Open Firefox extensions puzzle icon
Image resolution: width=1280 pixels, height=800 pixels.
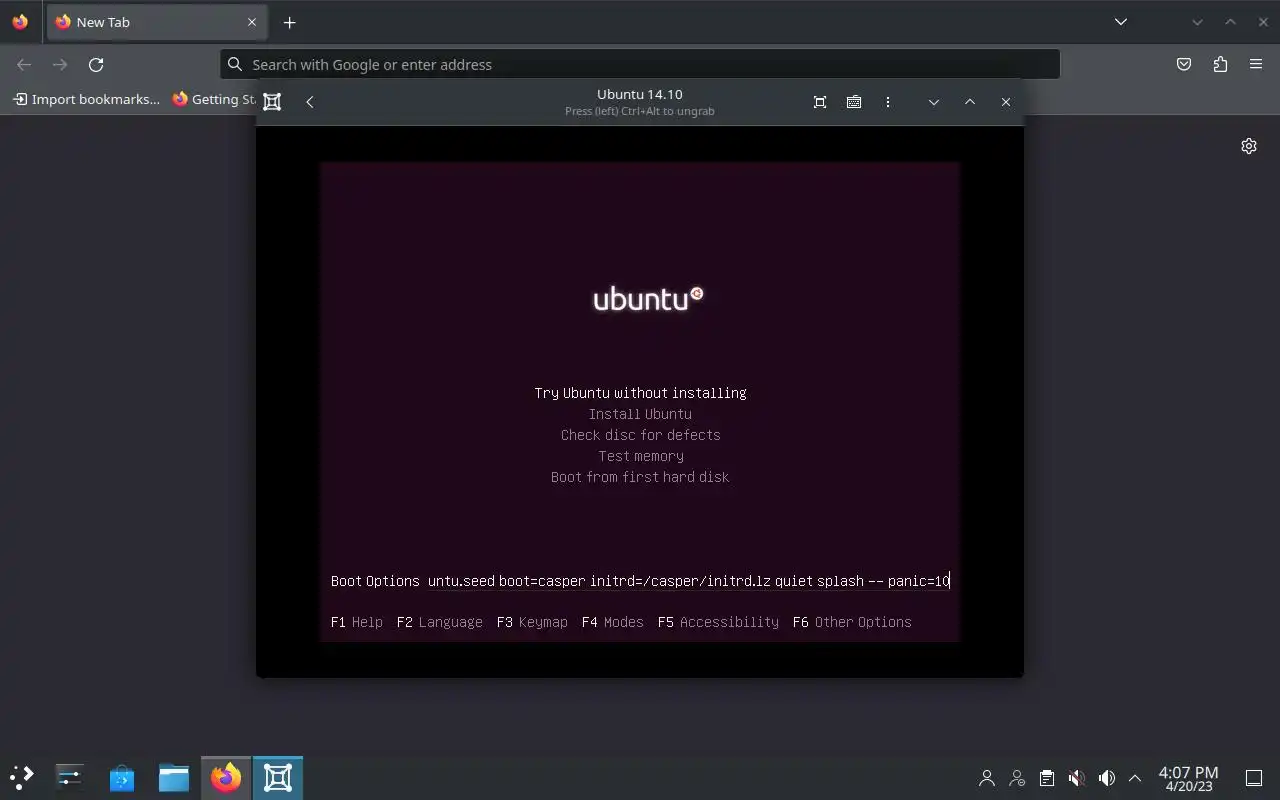[1220, 64]
